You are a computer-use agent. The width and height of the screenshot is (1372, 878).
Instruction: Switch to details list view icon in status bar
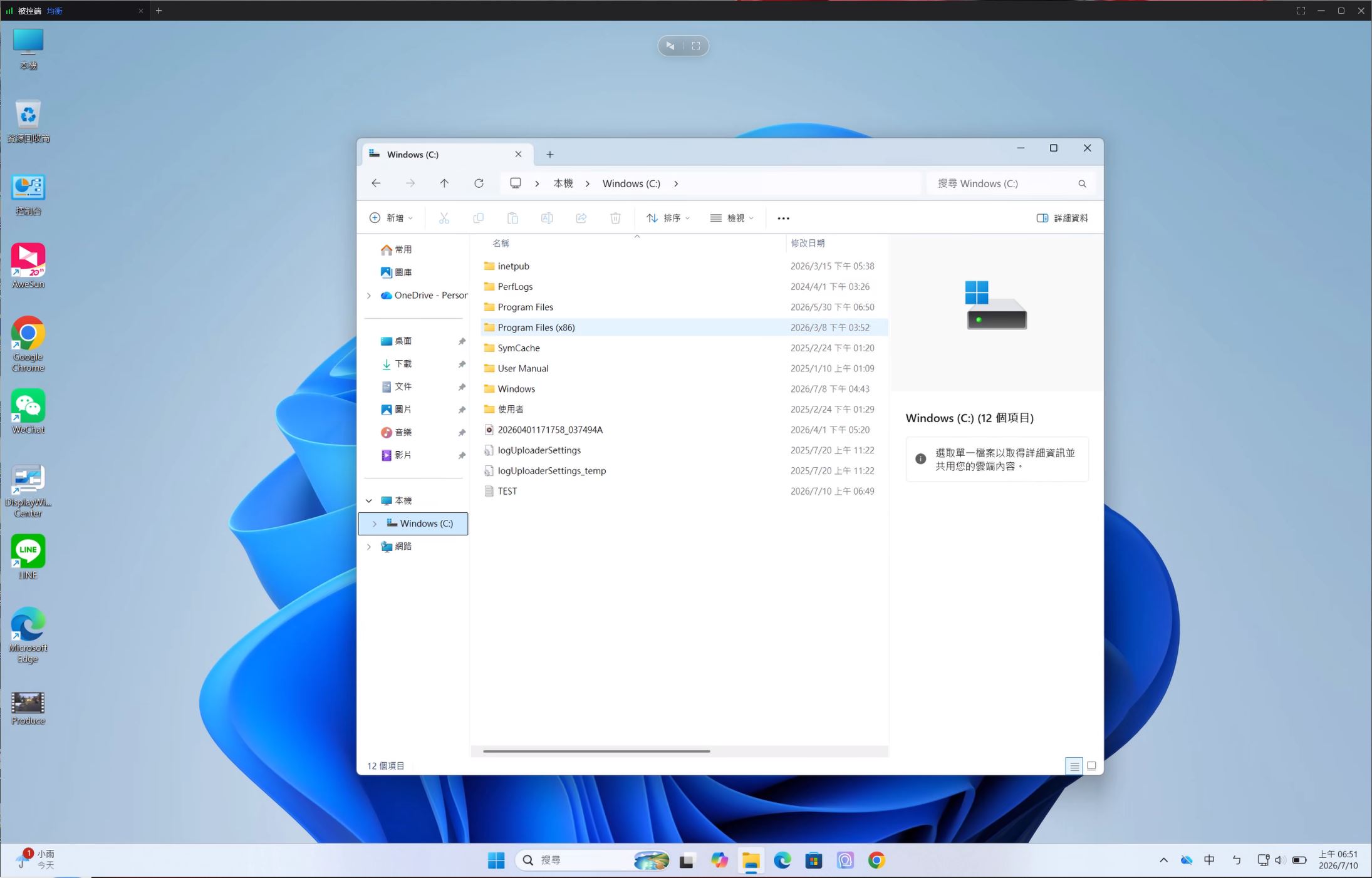(x=1074, y=766)
